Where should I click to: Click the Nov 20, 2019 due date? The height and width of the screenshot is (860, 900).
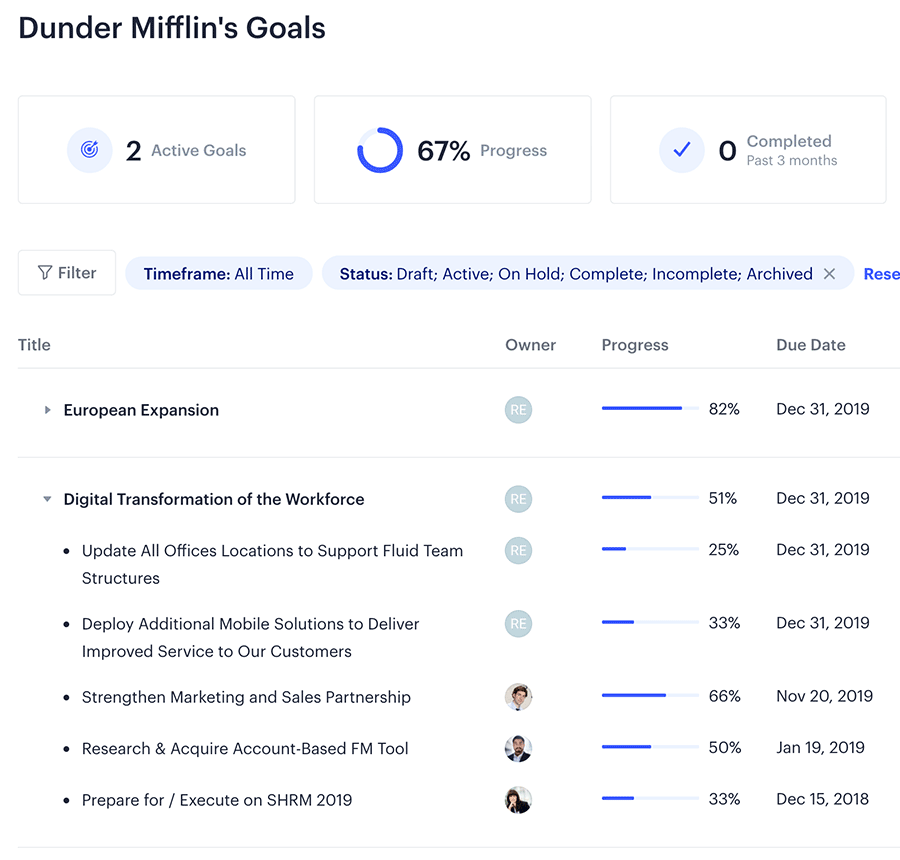(x=824, y=696)
